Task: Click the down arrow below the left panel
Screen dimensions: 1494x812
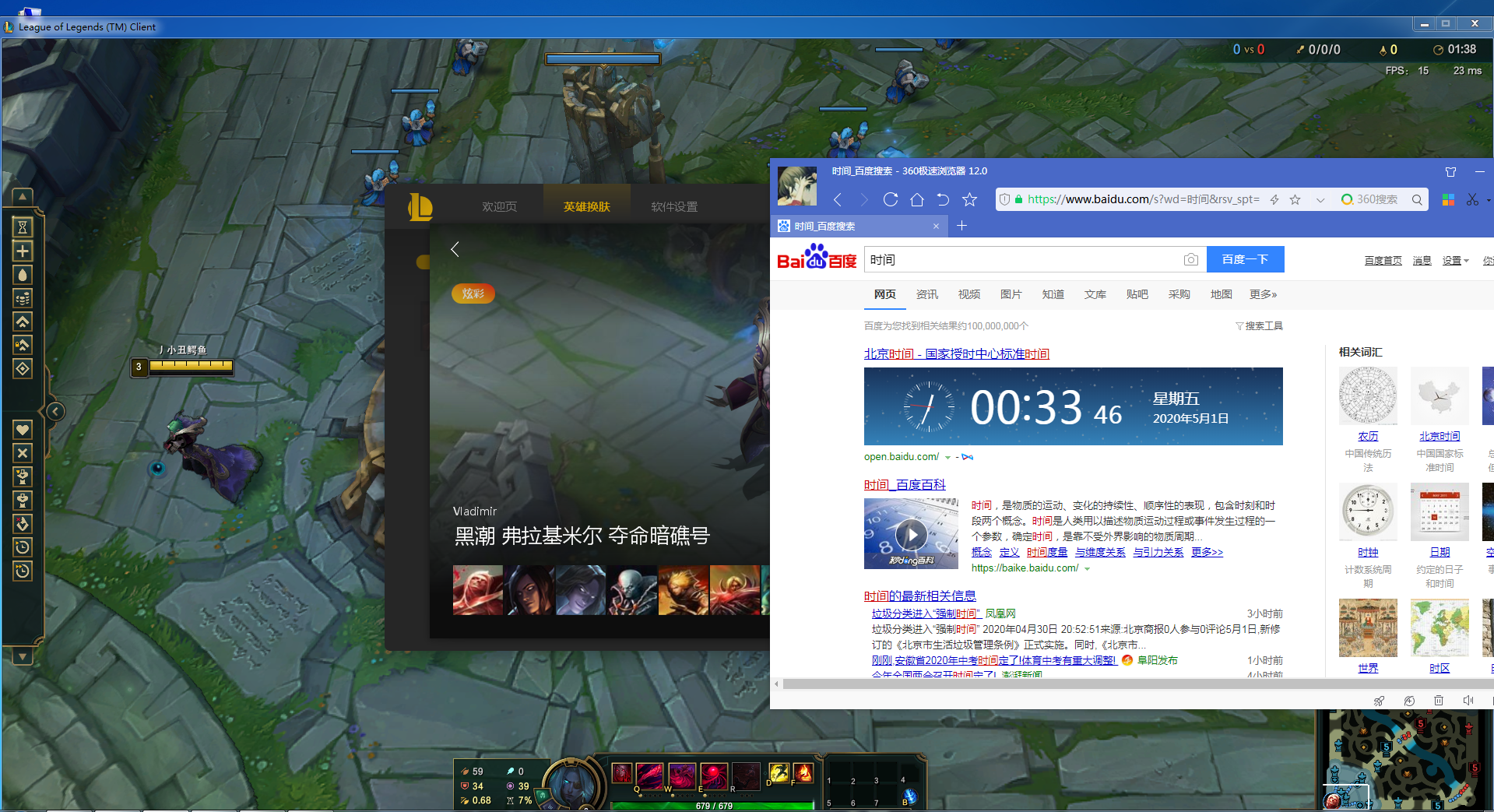Action: [23, 656]
